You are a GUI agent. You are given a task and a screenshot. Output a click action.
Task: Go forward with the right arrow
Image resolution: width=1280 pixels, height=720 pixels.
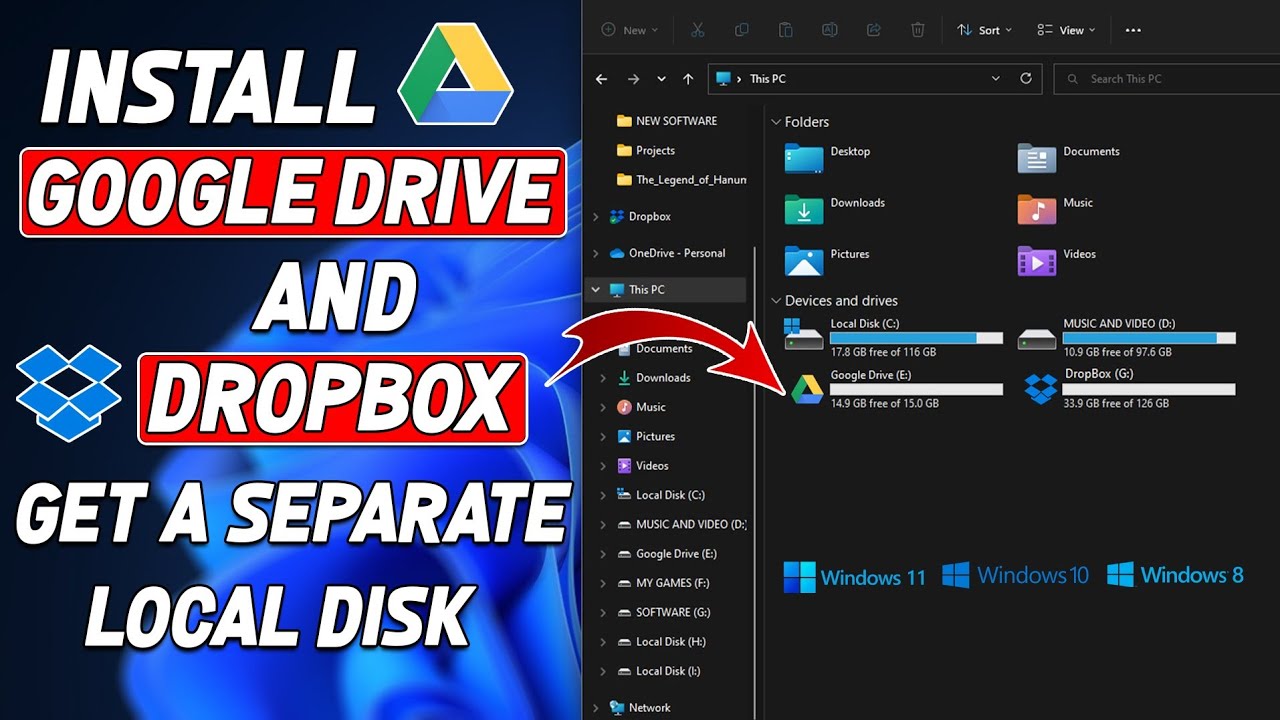(633, 78)
